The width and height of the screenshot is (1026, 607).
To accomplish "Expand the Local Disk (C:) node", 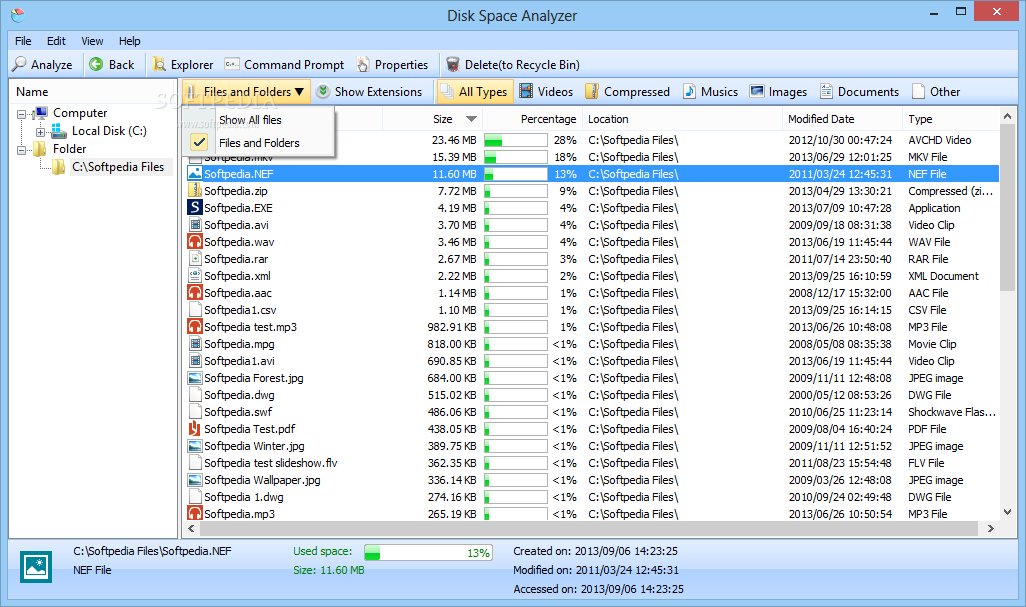I will [x=40, y=131].
